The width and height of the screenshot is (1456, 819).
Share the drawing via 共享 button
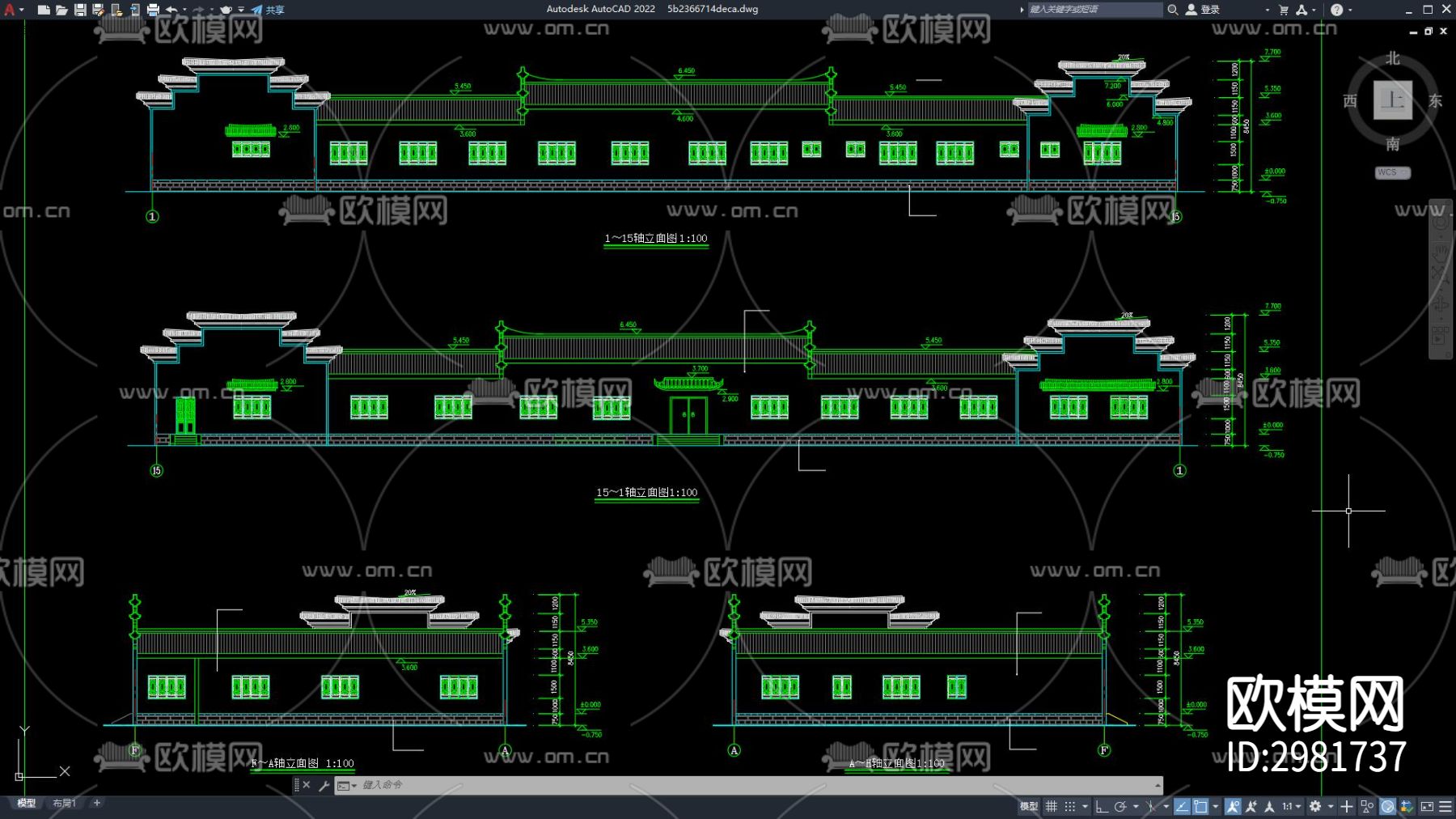[x=268, y=10]
